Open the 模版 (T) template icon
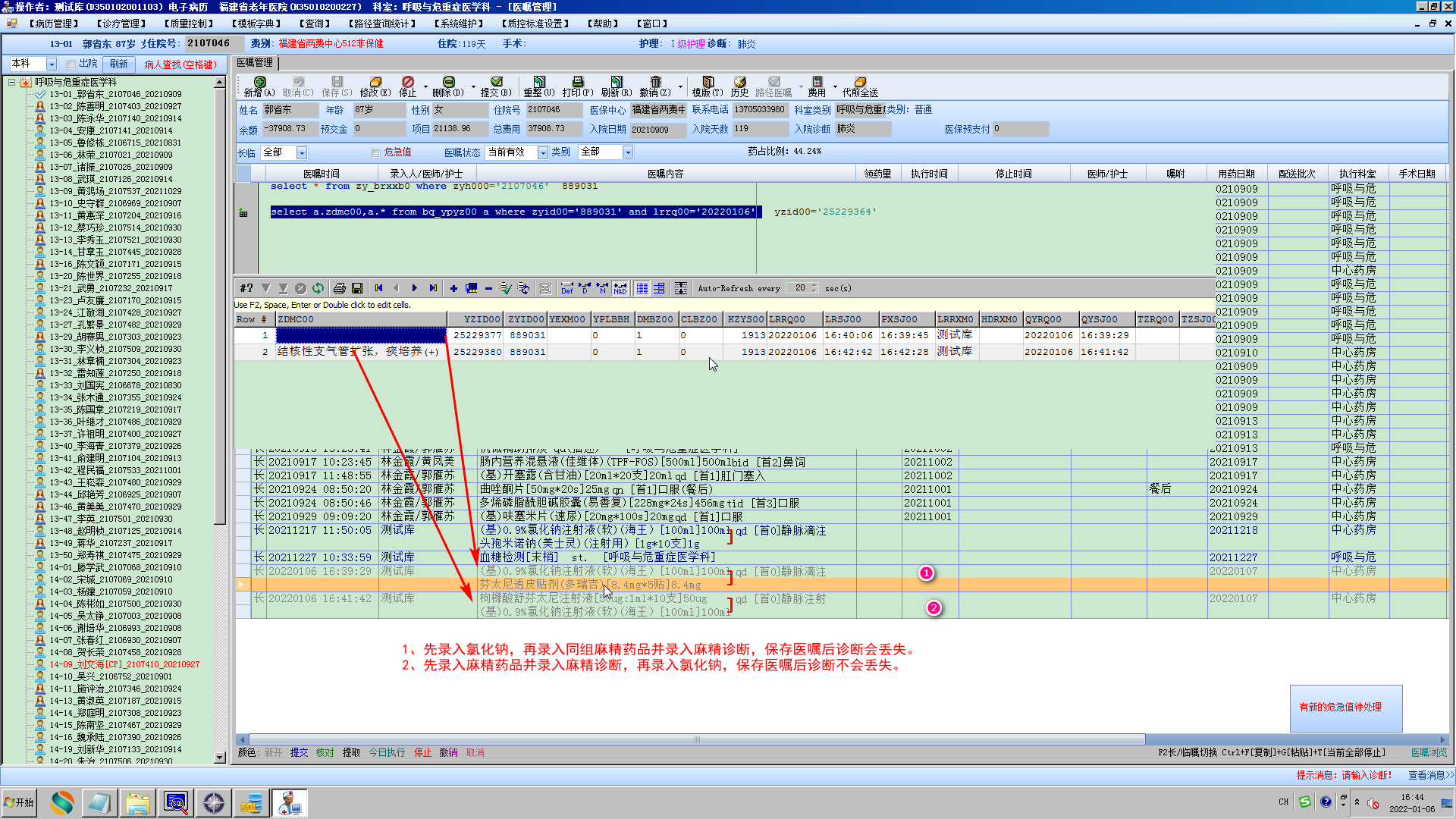 (708, 82)
